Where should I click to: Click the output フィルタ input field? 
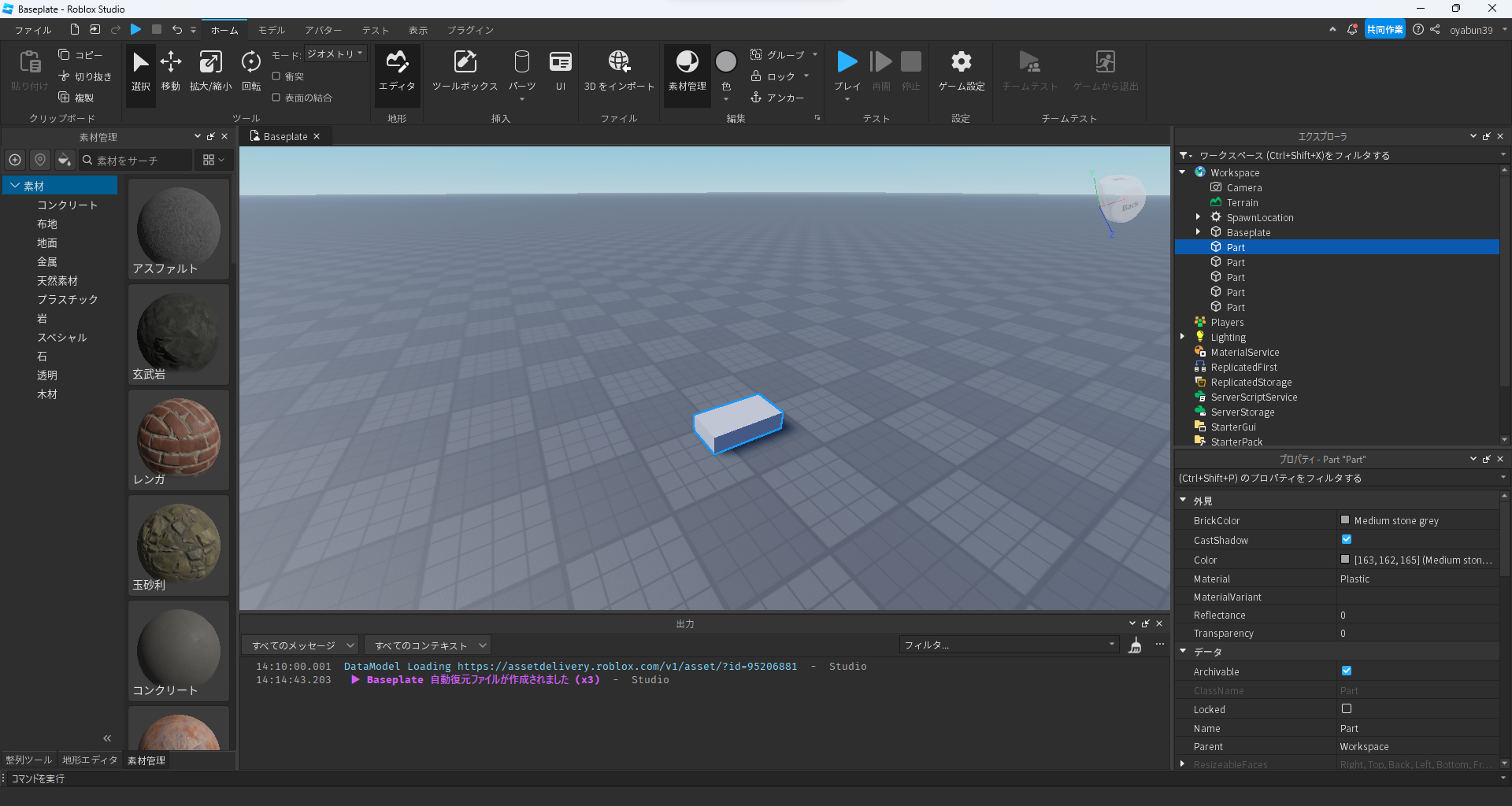[x=1010, y=645]
